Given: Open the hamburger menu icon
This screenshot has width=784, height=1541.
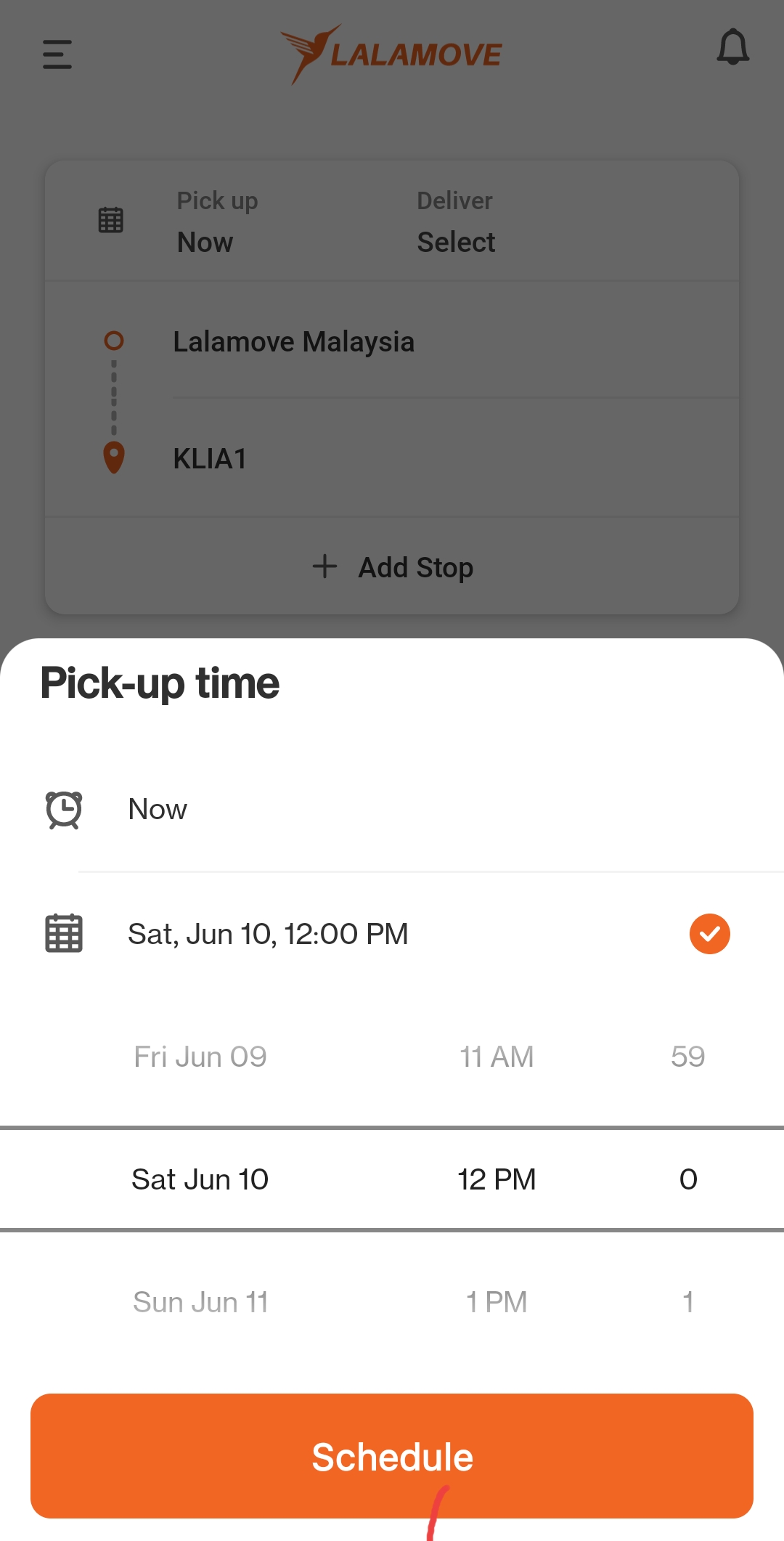Looking at the screenshot, I should click(57, 54).
